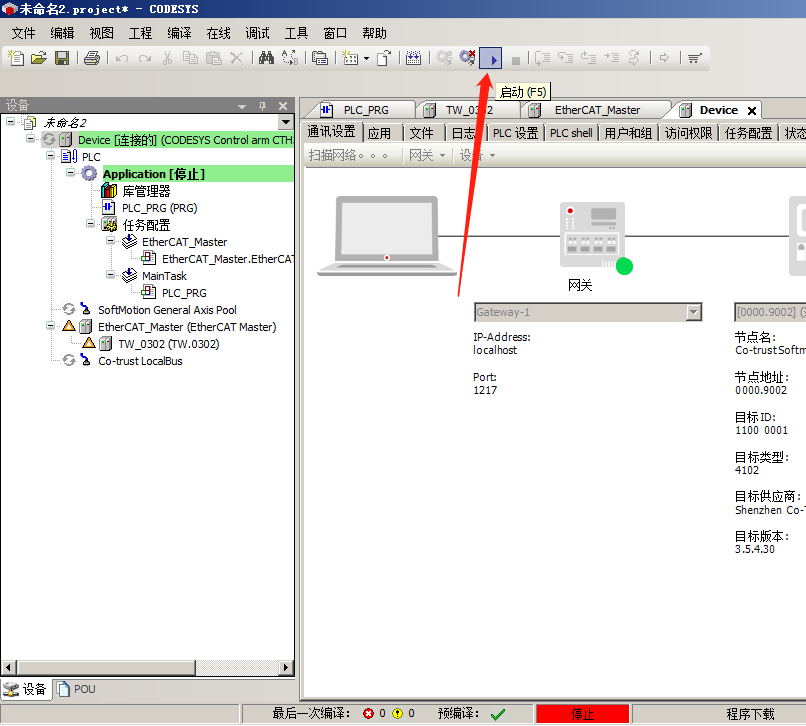Open the 网关 dropdown in communication toolbar
Image resolution: width=806 pixels, height=726 pixels.
coord(427,155)
